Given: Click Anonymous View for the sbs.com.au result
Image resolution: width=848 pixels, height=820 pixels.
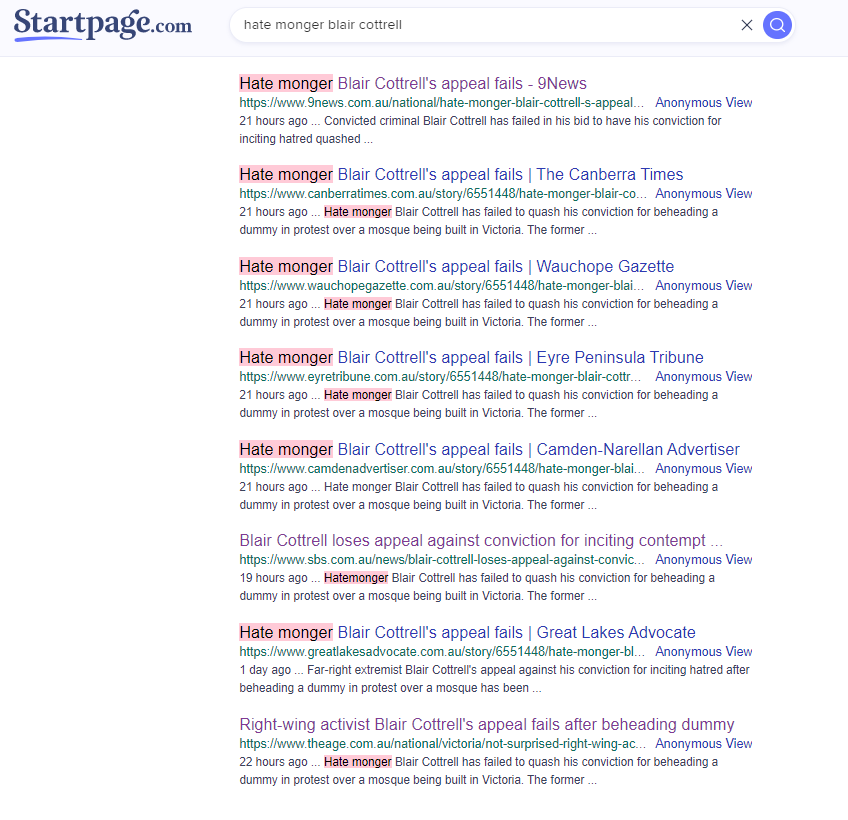Looking at the screenshot, I should (704, 559).
